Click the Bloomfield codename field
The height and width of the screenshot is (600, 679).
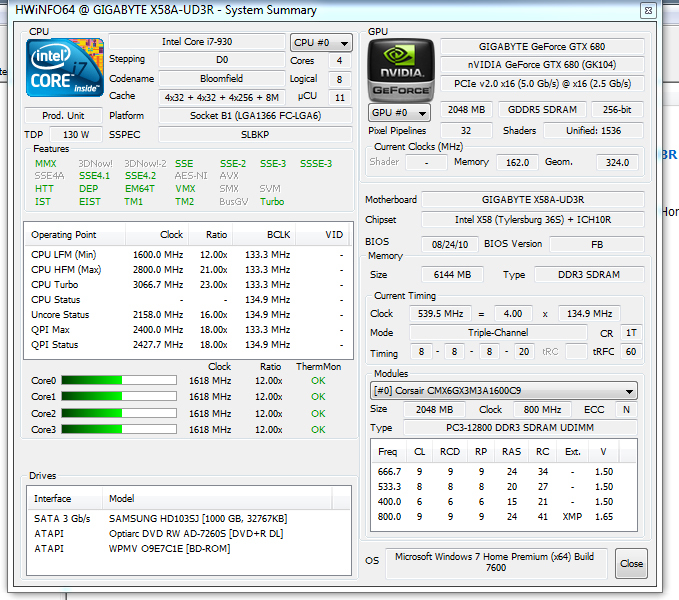221,78
